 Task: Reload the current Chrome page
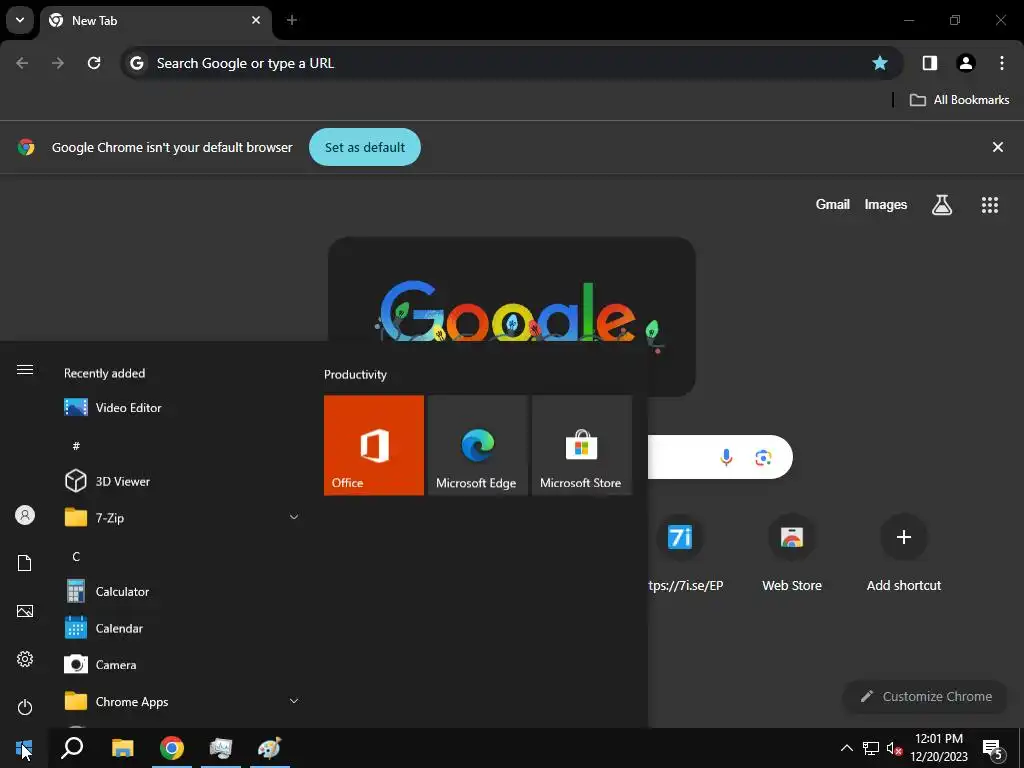94,63
